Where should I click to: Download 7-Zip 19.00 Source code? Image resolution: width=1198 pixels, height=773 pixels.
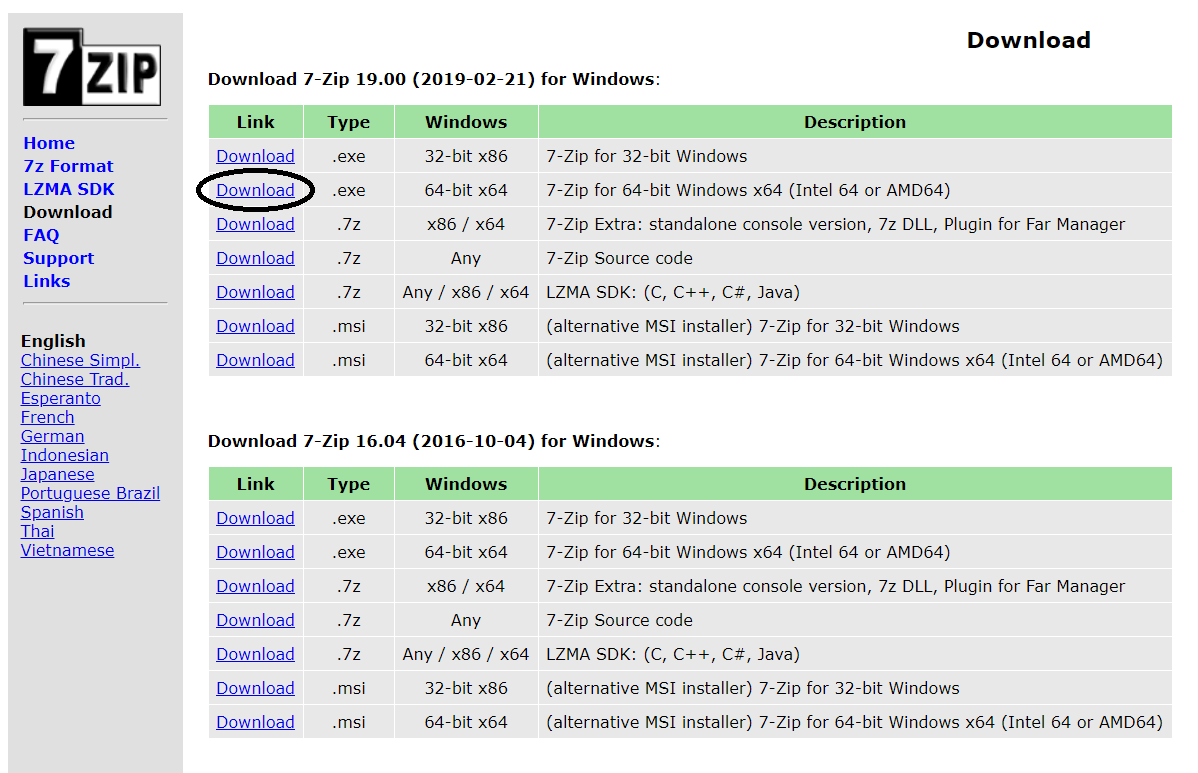[x=255, y=258]
